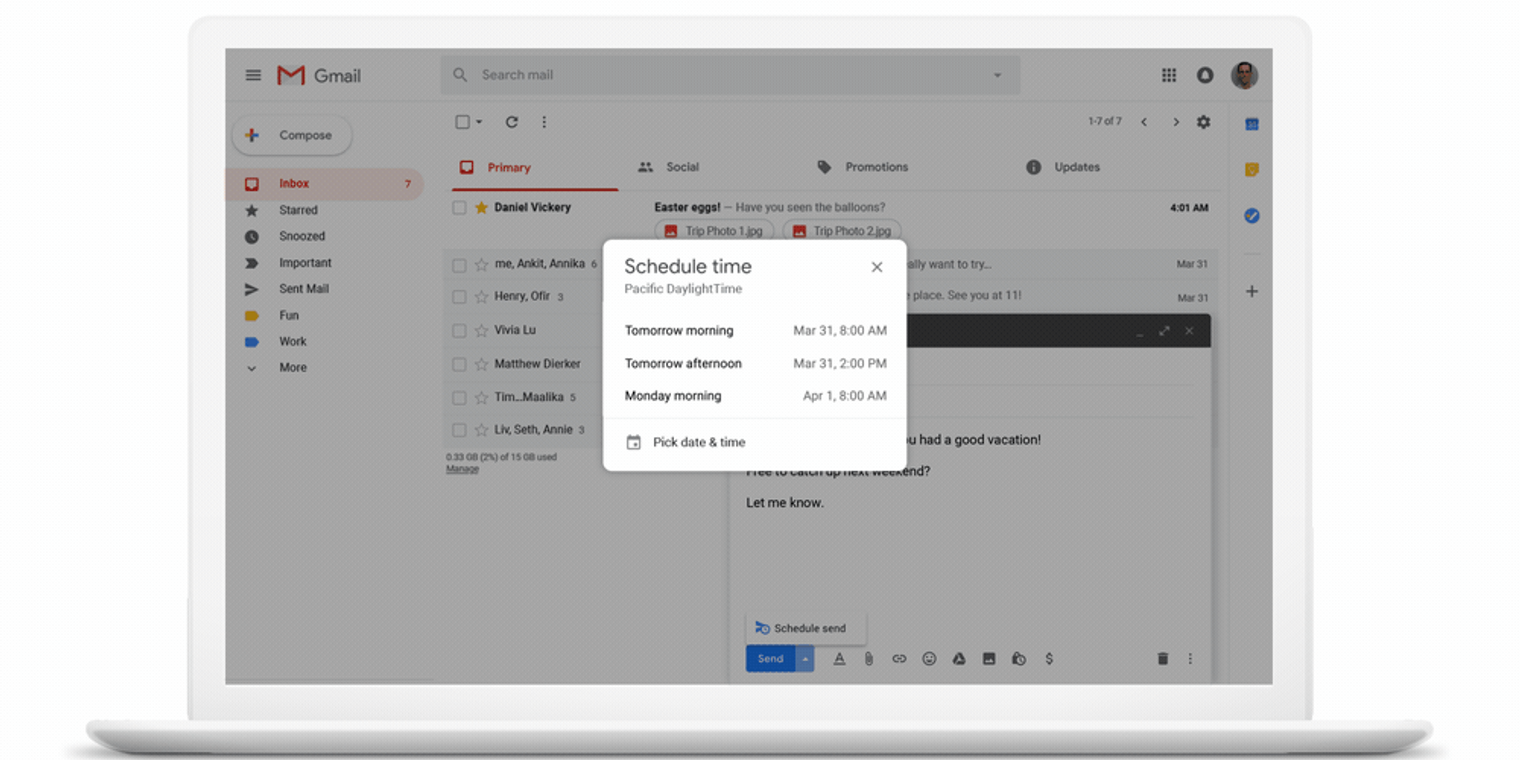
Task: Insert photo in the message
Action: click(988, 658)
